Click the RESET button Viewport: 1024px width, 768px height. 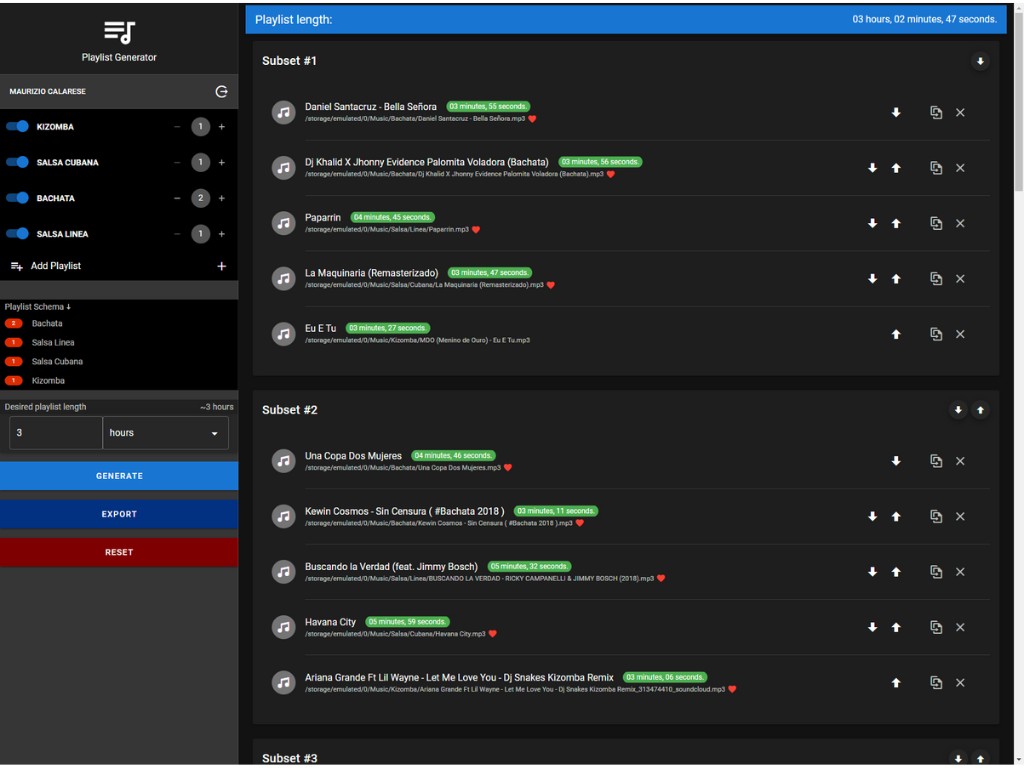tap(119, 552)
